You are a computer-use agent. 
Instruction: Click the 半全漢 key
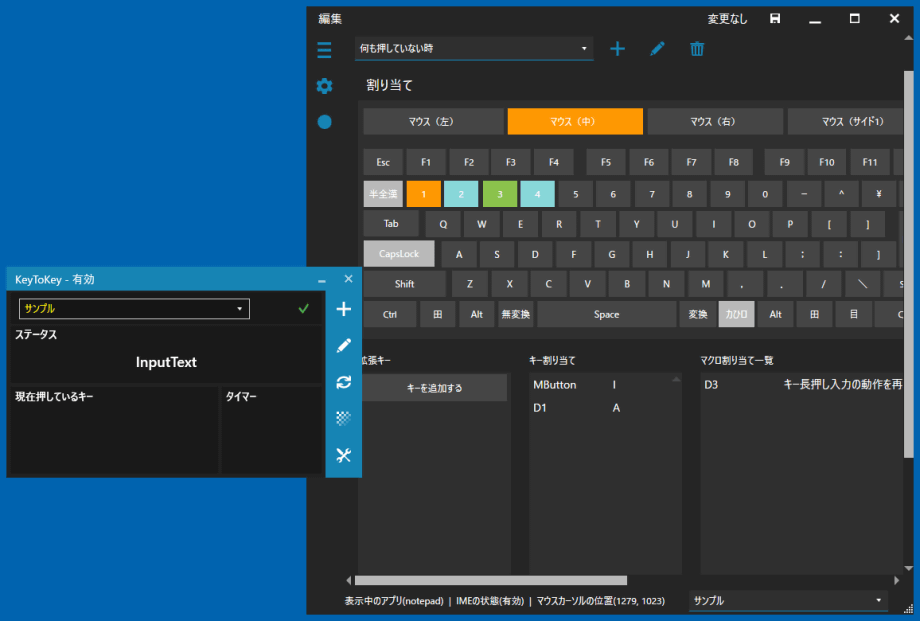(383, 194)
